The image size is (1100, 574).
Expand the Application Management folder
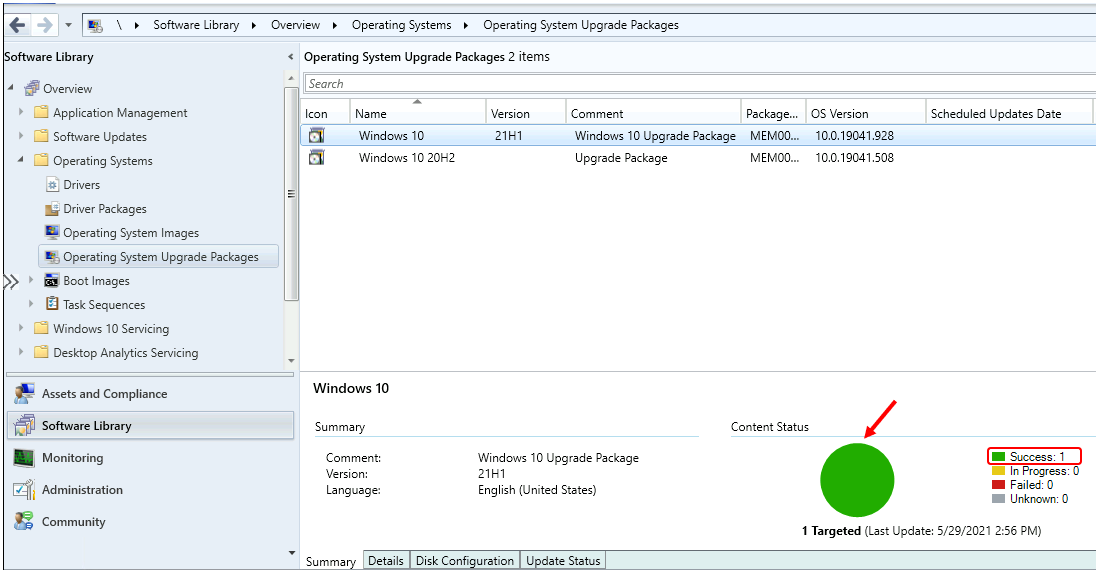(21, 112)
